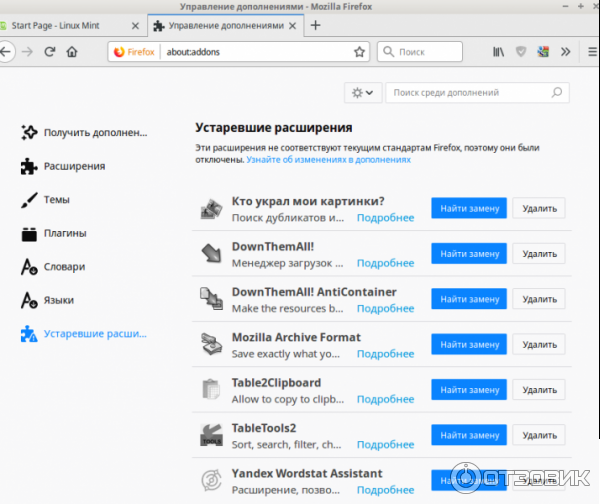Open the Plugins section
Image resolution: width=600 pixels, height=504 pixels.
tap(65, 233)
